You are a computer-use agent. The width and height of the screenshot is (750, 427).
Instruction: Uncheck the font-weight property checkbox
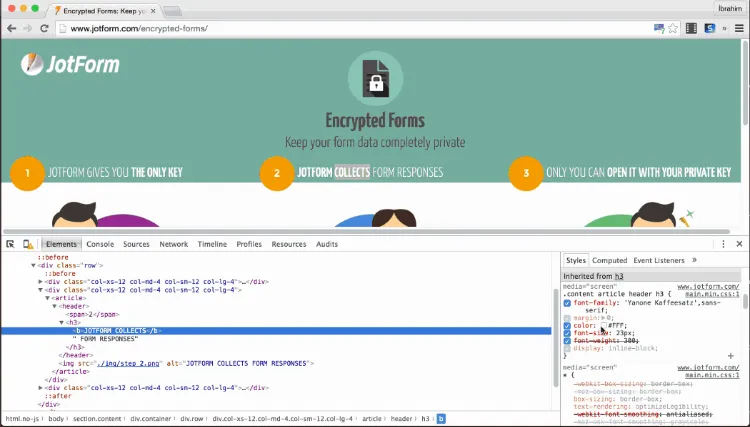coord(567,341)
